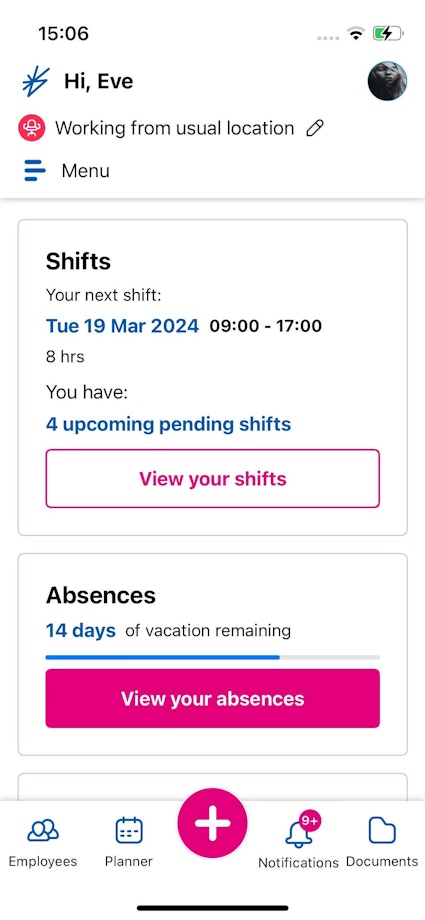425x920 pixels.
Task: Open 4 upcoming pending shifts link
Action: point(168,424)
